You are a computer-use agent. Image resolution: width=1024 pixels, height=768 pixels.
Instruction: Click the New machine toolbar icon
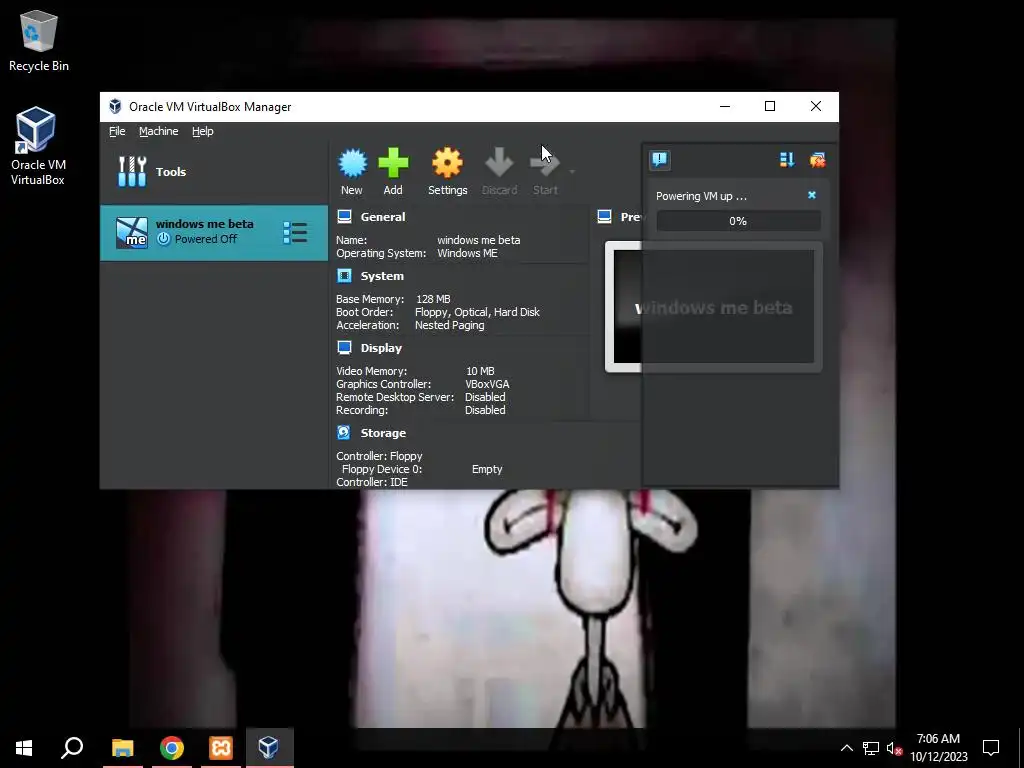pos(352,163)
